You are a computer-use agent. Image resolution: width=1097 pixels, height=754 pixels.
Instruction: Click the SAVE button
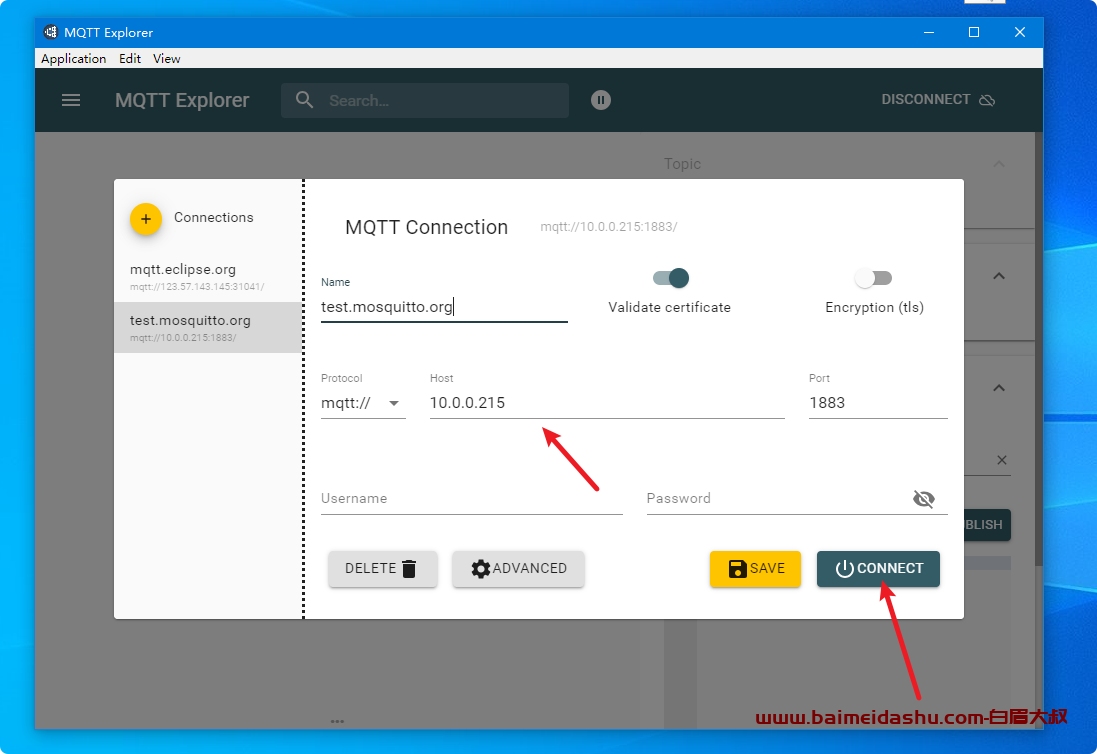click(x=755, y=569)
